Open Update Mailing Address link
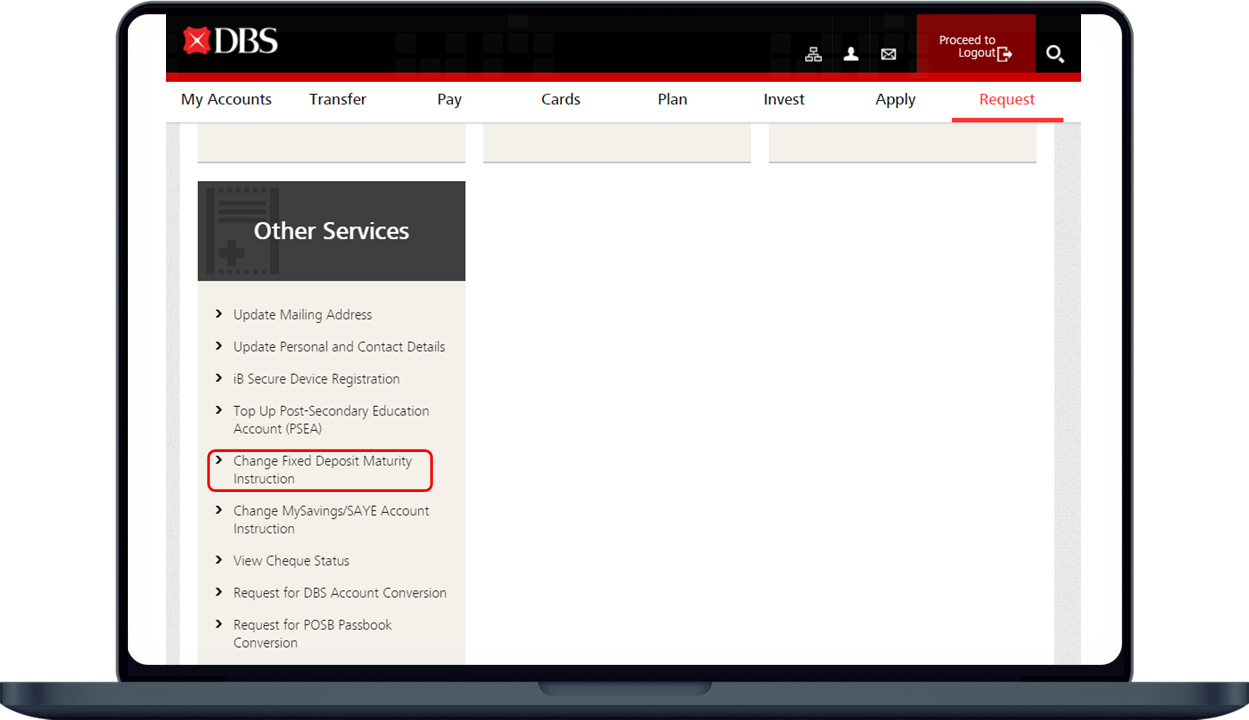Screen dimensions: 1249x720 [302, 315]
